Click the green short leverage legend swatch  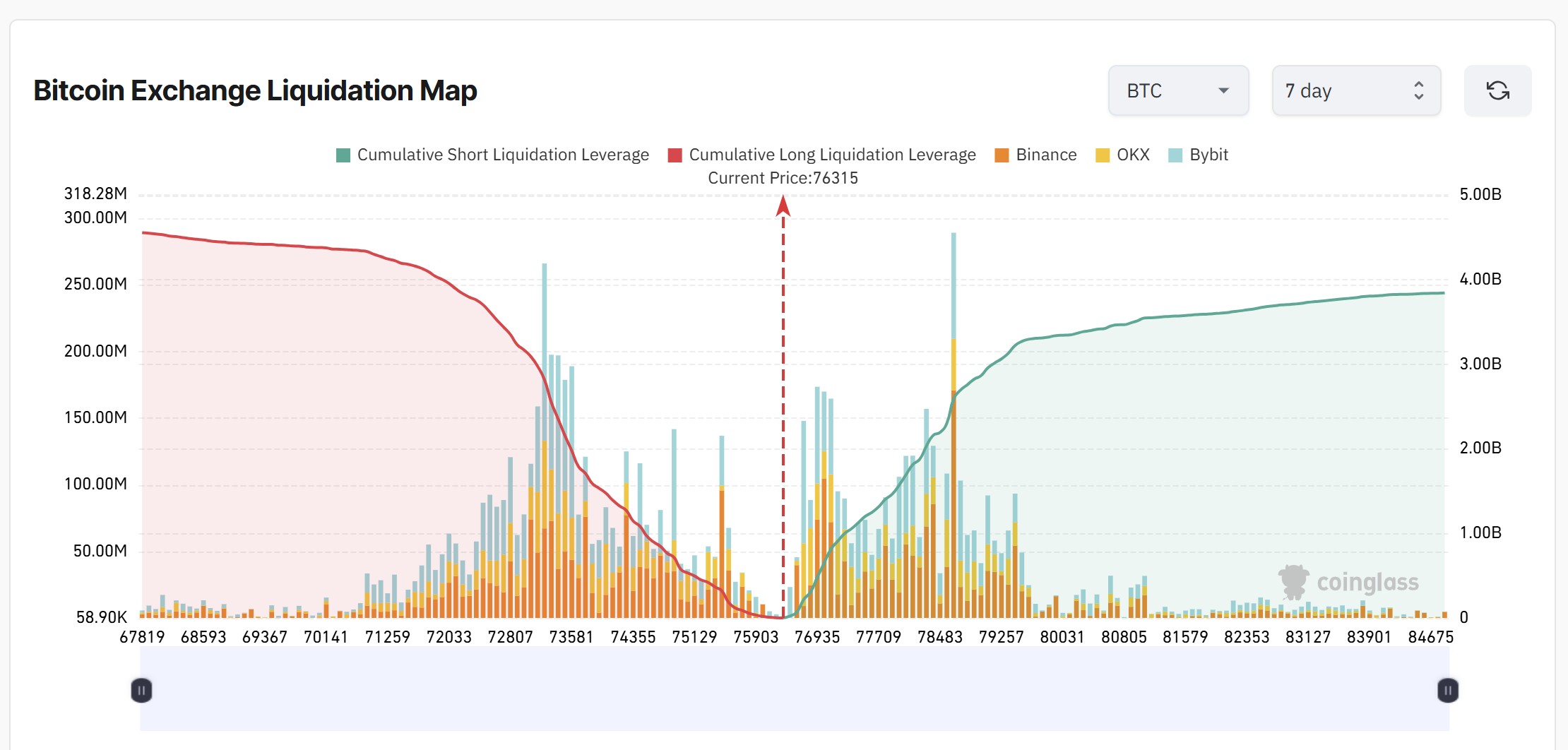(343, 155)
